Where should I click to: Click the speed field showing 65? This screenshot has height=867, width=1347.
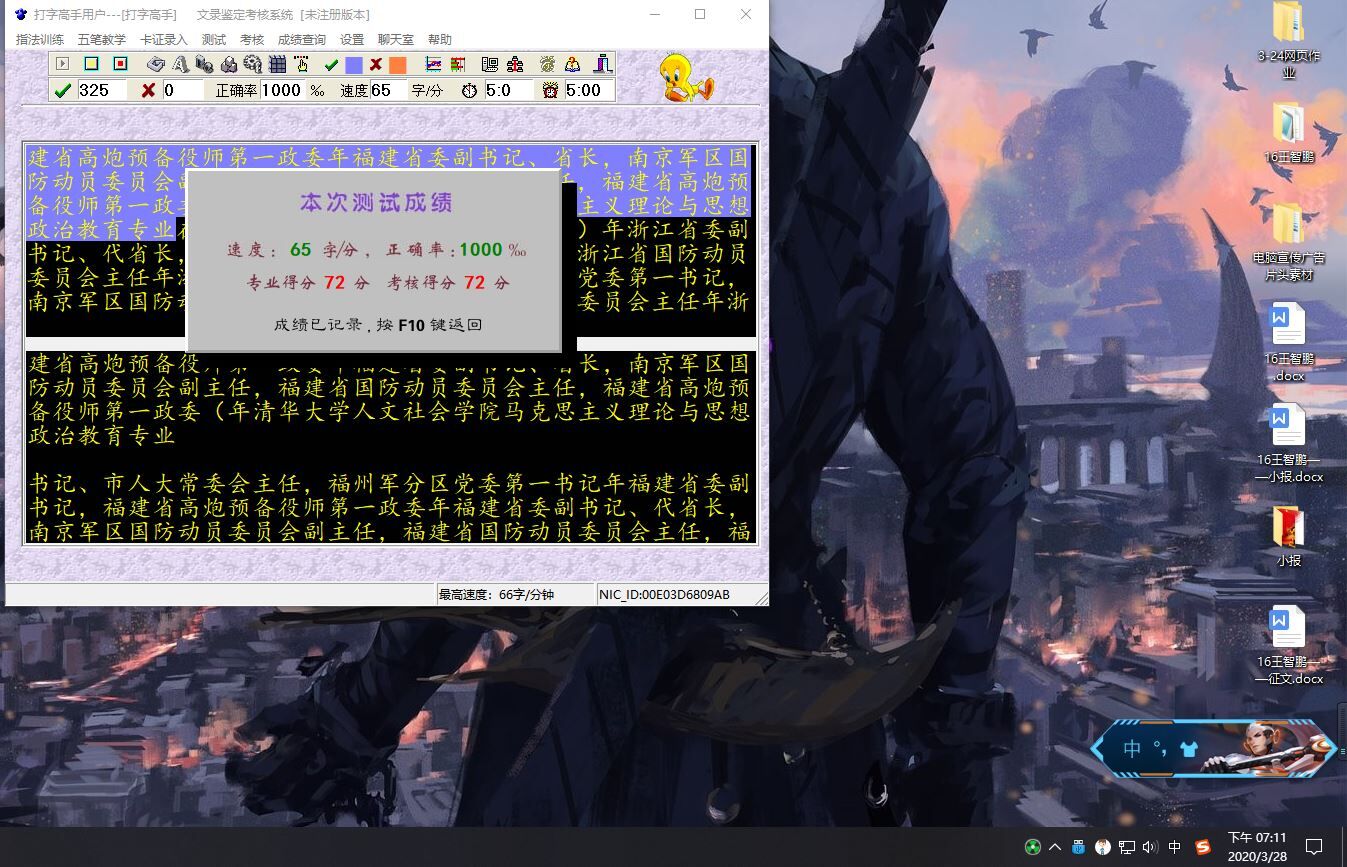coord(387,90)
